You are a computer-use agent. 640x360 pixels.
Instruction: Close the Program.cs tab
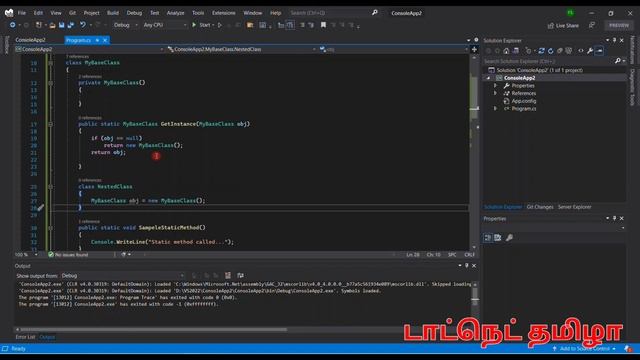click(105, 40)
